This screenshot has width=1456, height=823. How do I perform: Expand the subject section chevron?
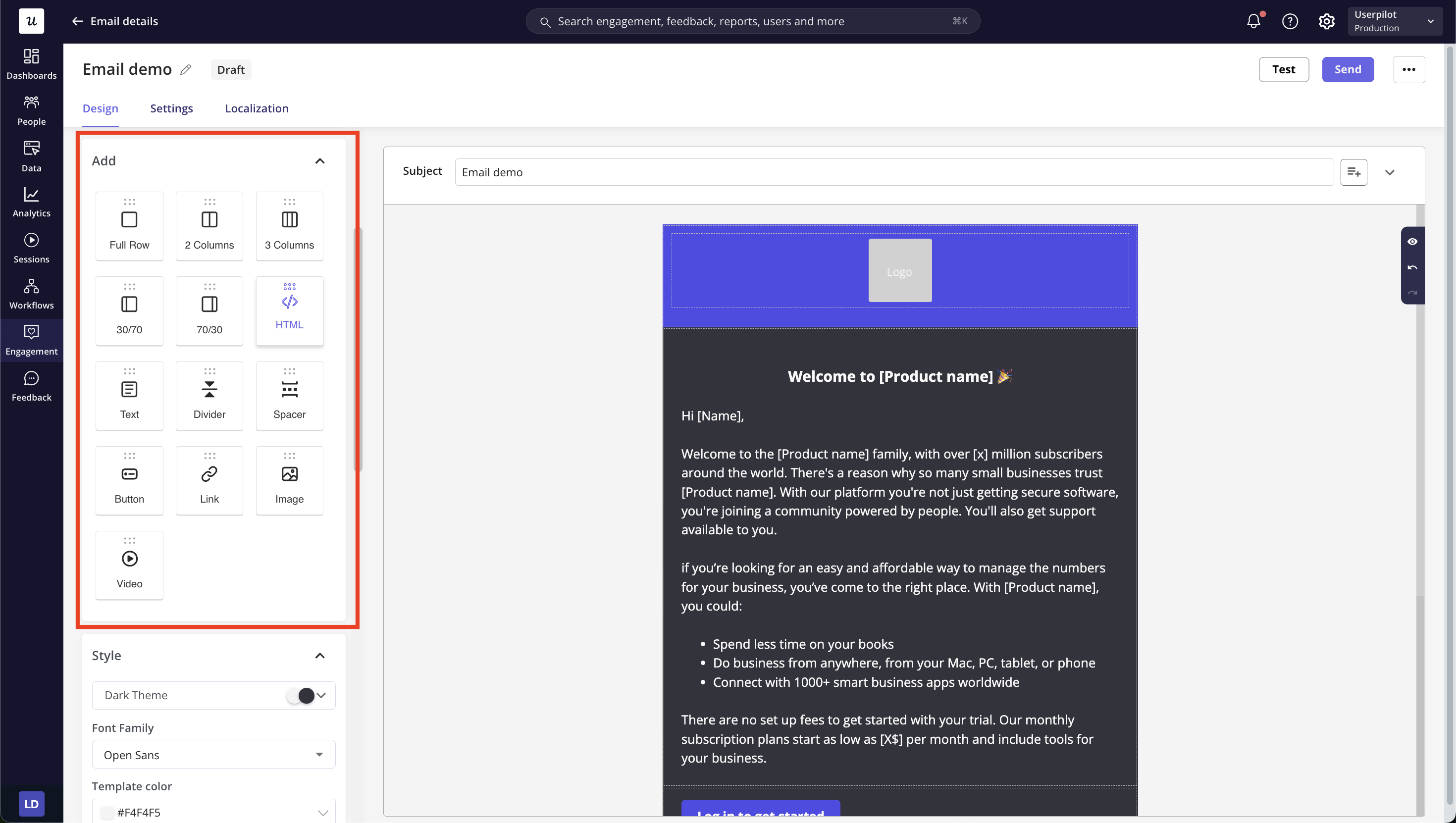(x=1390, y=172)
